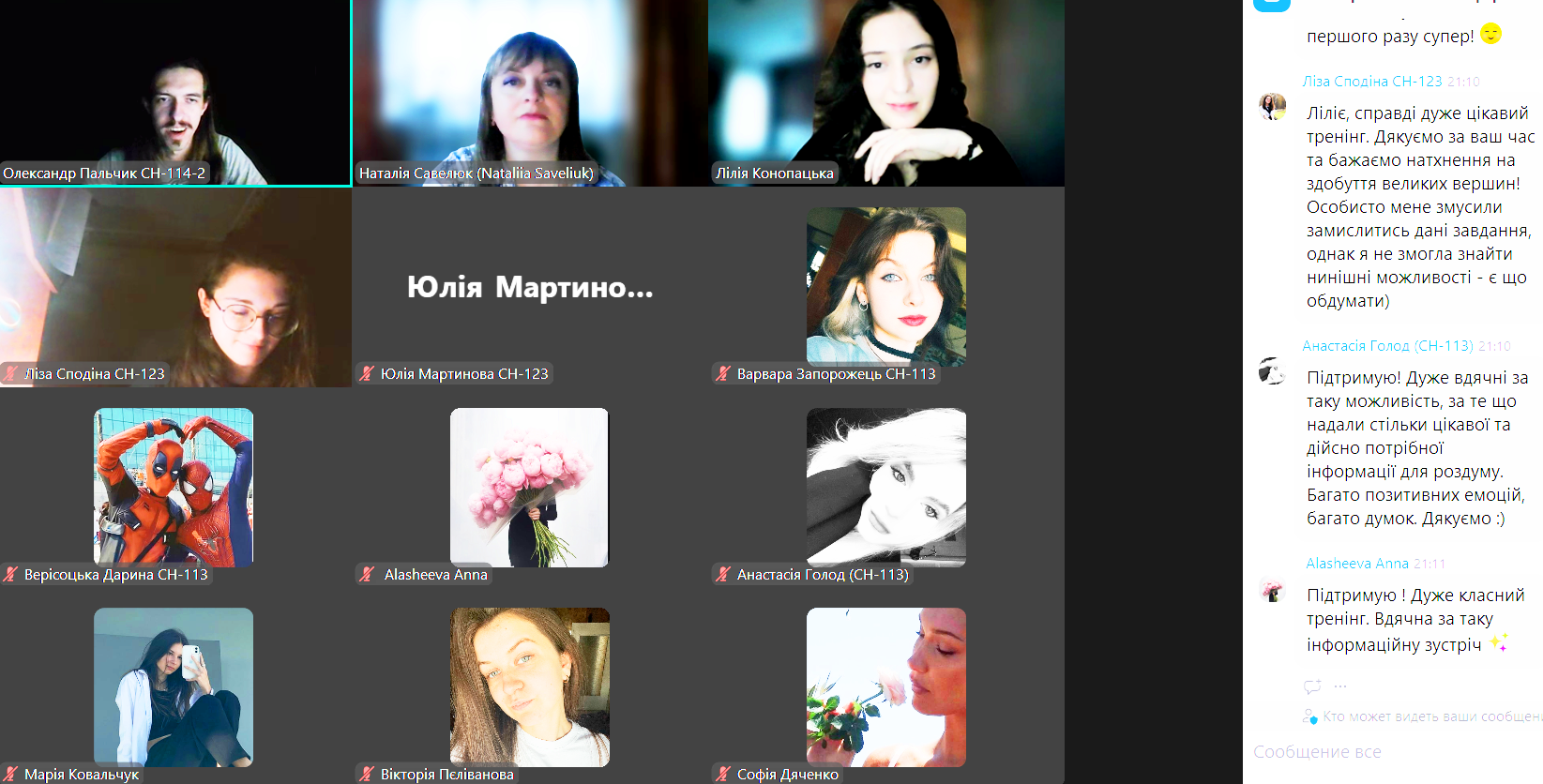
Task: Click into the 'Сообщение все' message field
Action: 1388,752
